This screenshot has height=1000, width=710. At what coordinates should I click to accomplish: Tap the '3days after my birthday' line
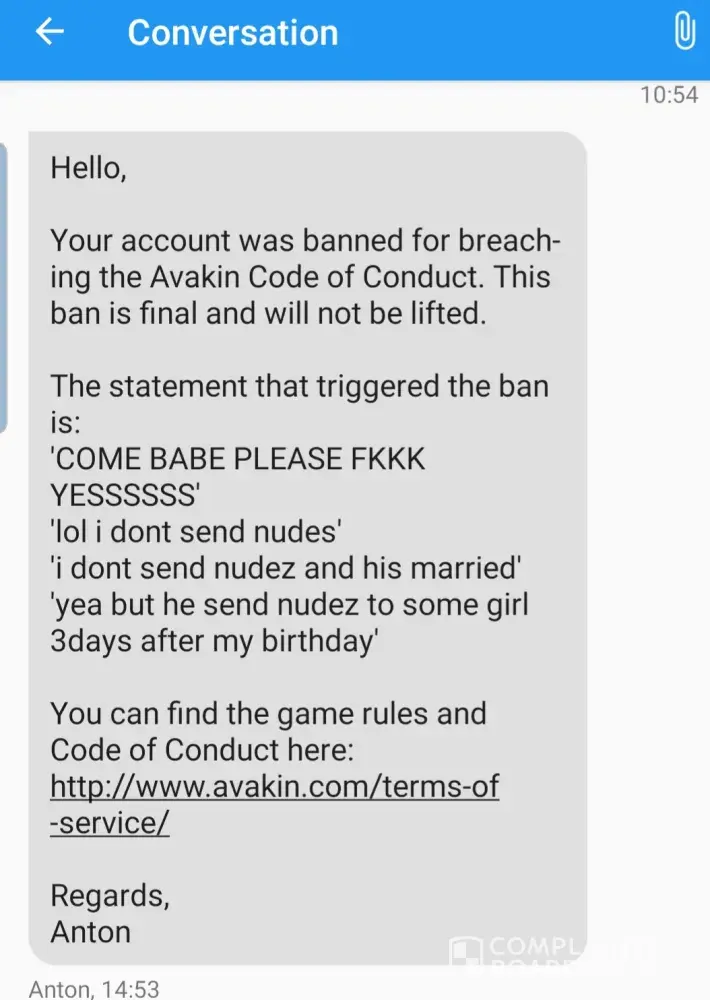(x=214, y=641)
